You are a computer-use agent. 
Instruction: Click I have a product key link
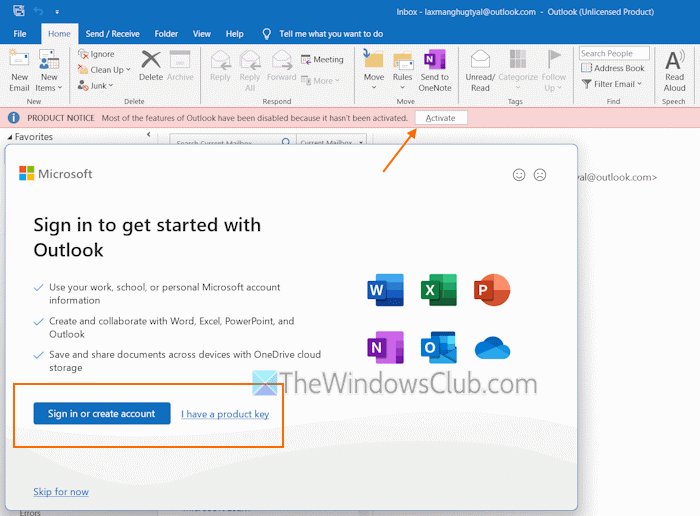(x=225, y=414)
